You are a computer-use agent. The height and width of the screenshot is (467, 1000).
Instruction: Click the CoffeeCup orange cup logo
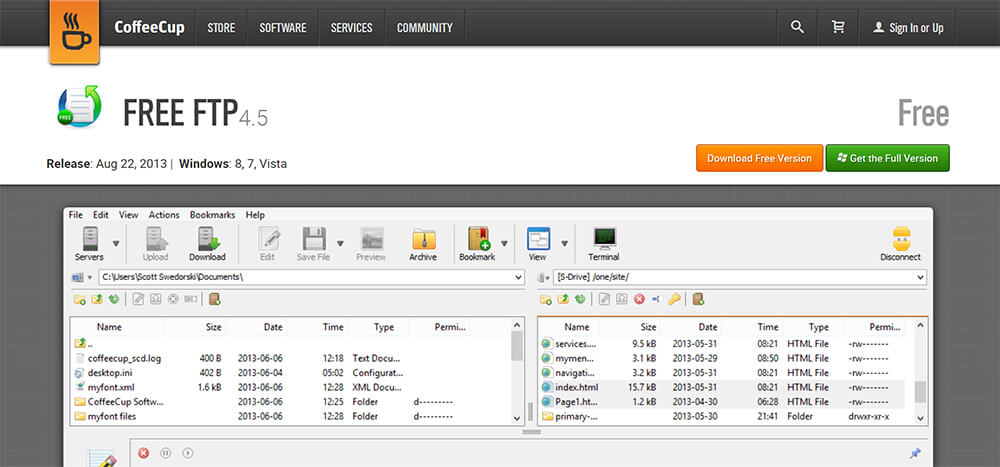point(75,31)
